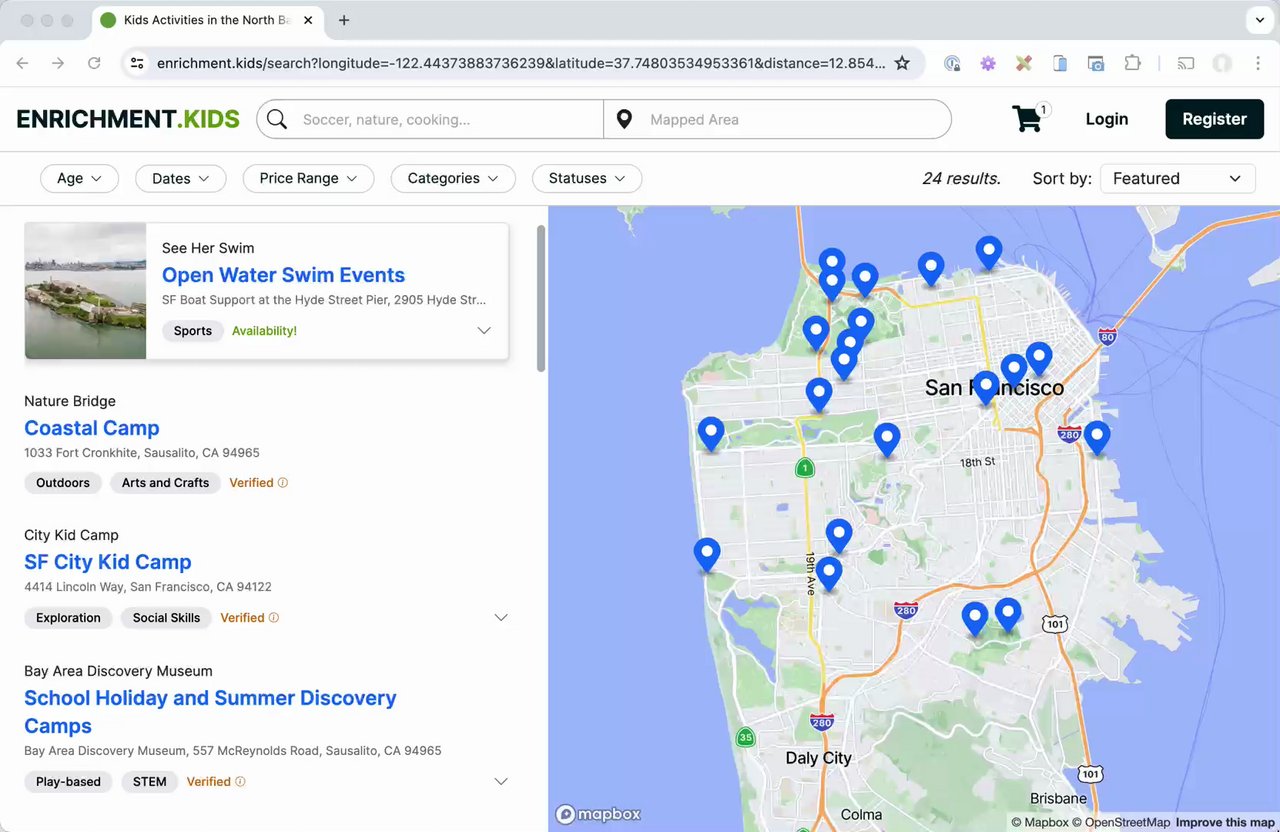The image size is (1280, 832).
Task: Open Chrome's three-dot menu
Action: 1258,63
